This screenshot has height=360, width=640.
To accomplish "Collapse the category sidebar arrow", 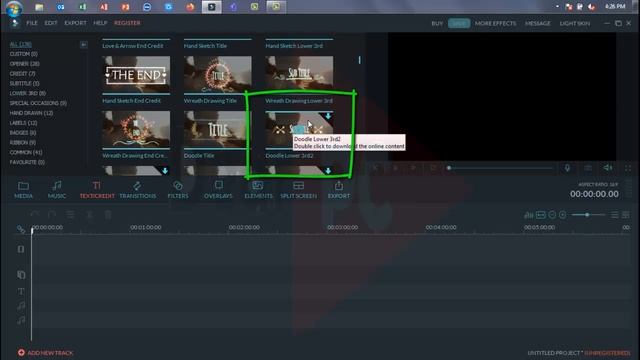I will point(83,44).
